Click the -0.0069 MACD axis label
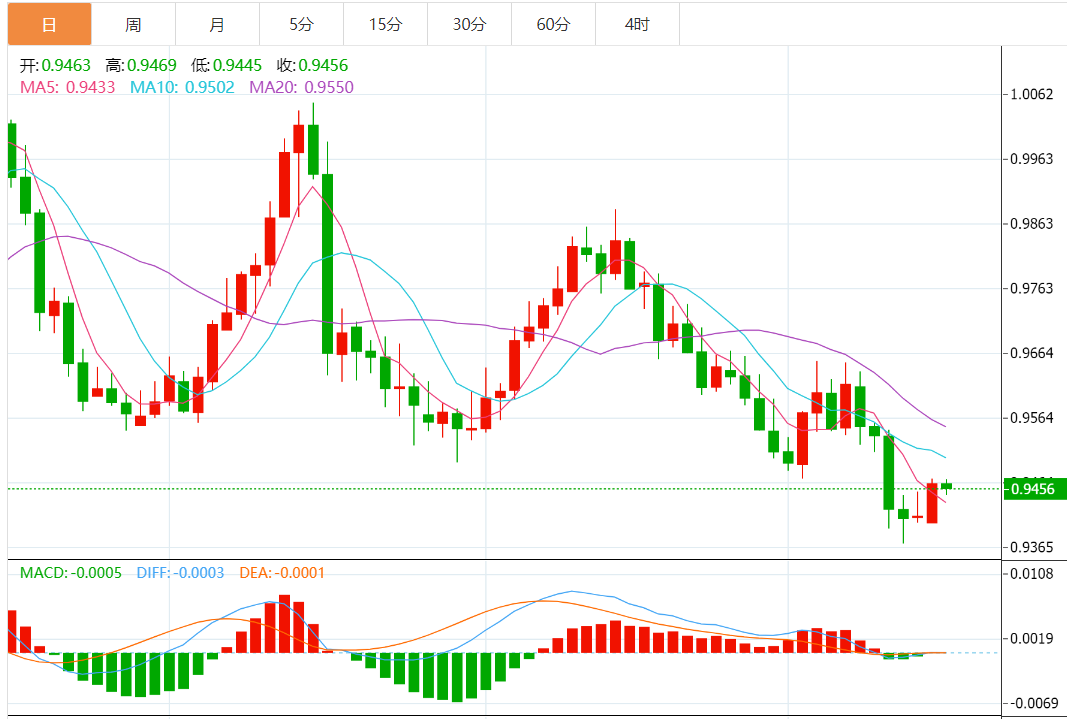This screenshot has height=719, width=1067. pos(1032,702)
